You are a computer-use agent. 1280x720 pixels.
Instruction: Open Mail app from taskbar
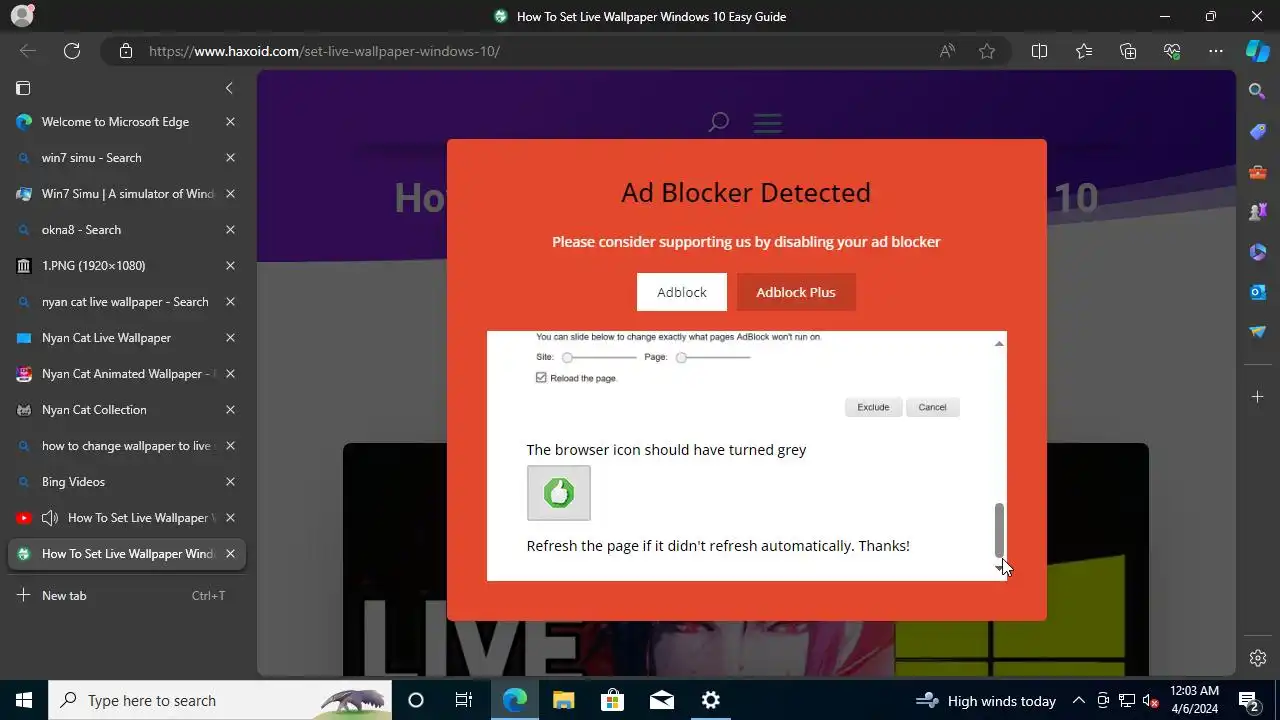tap(661, 700)
